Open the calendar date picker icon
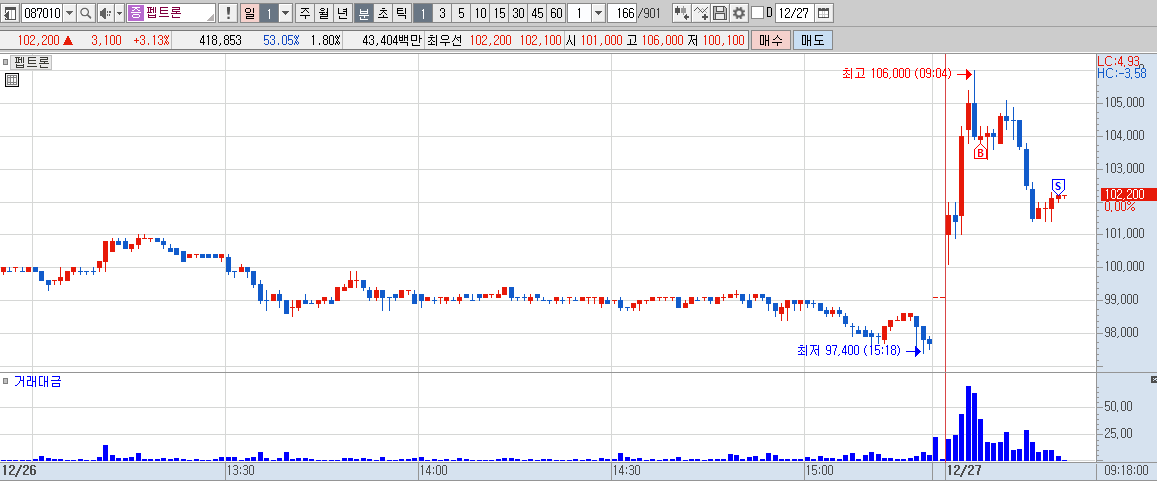The height and width of the screenshot is (481, 1157). pyautogui.click(x=823, y=13)
